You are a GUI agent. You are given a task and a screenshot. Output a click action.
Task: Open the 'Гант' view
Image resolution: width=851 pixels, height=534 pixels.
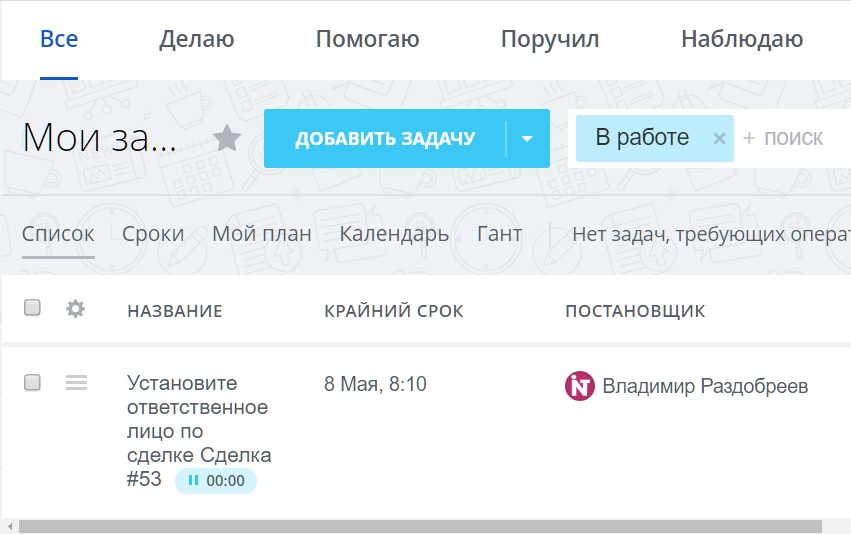pyautogui.click(x=499, y=234)
